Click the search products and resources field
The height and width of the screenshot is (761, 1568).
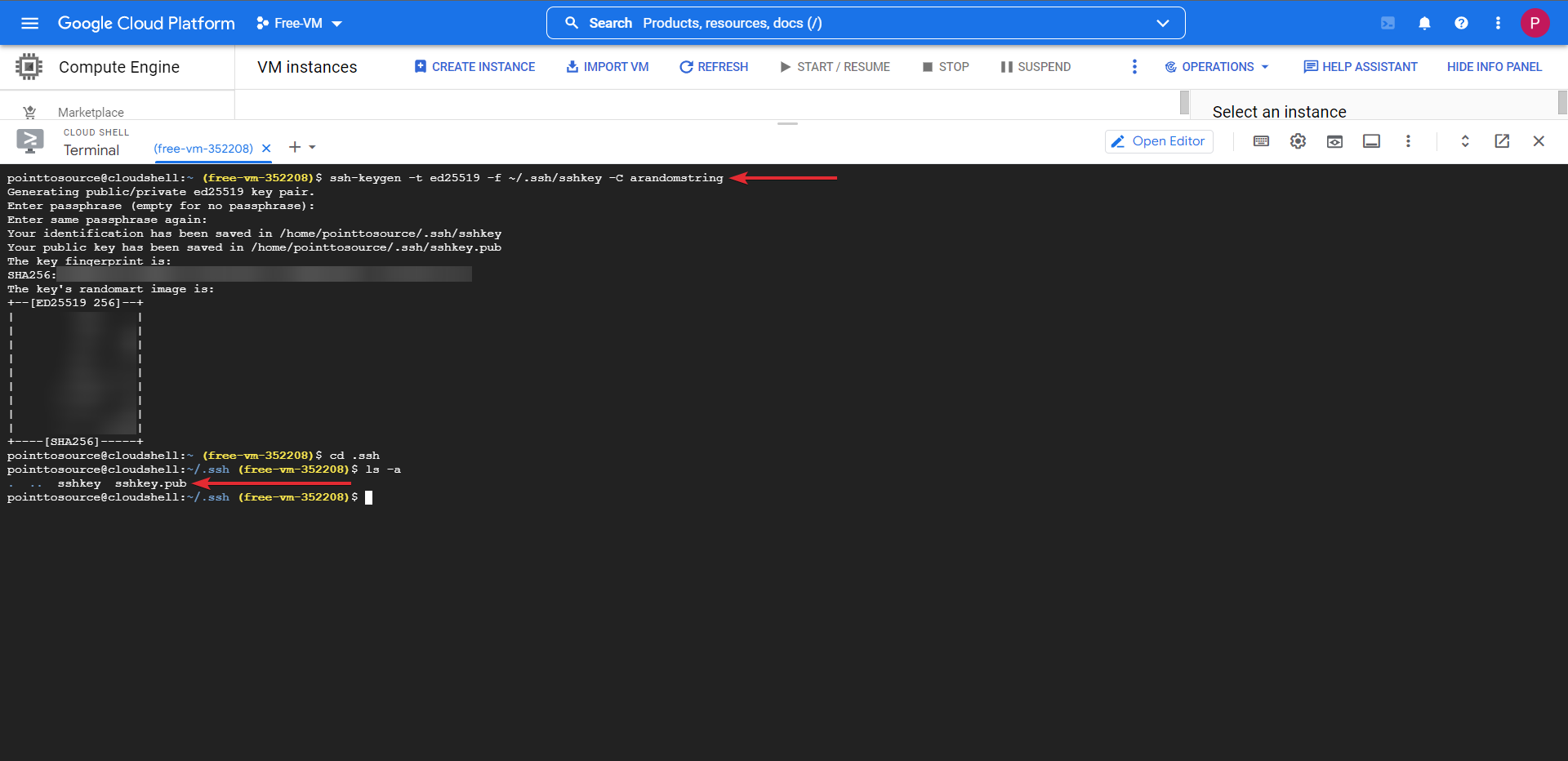coord(866,23)
